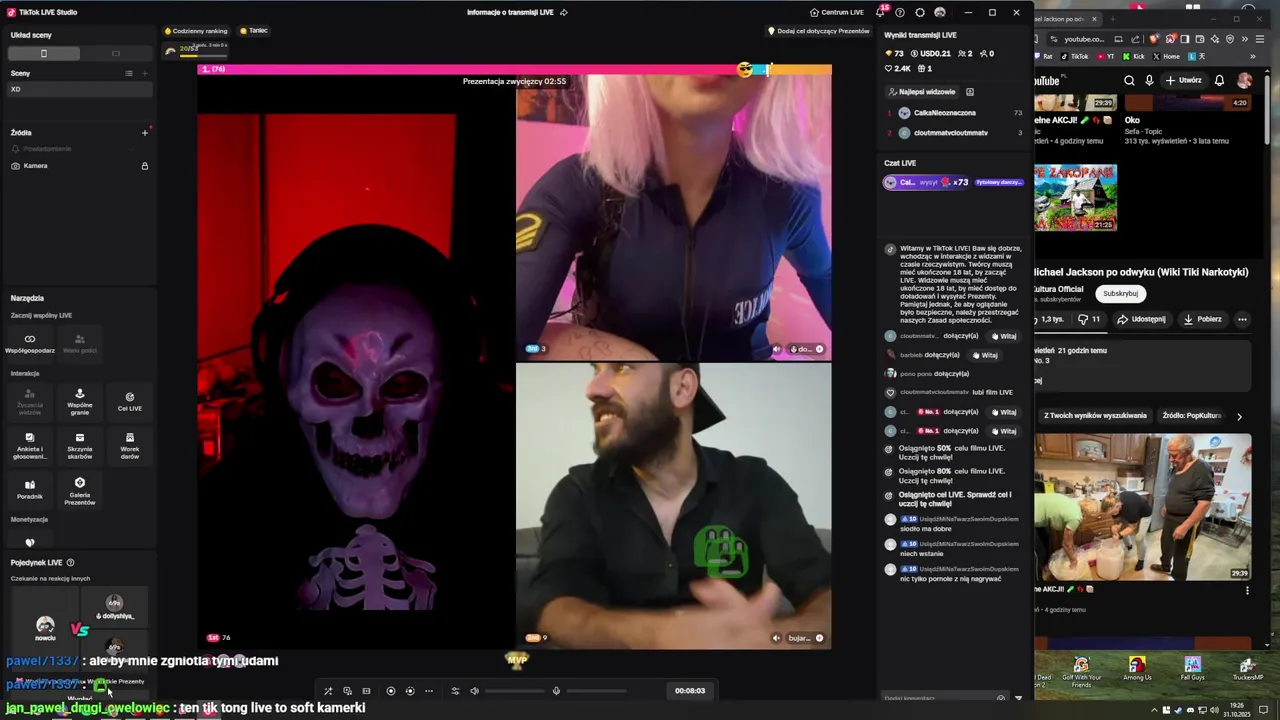The width and height of the screenshot is (1280, 720).
Task: Mute microphone icon in bottom toolbar
Action: click(557, 691)
